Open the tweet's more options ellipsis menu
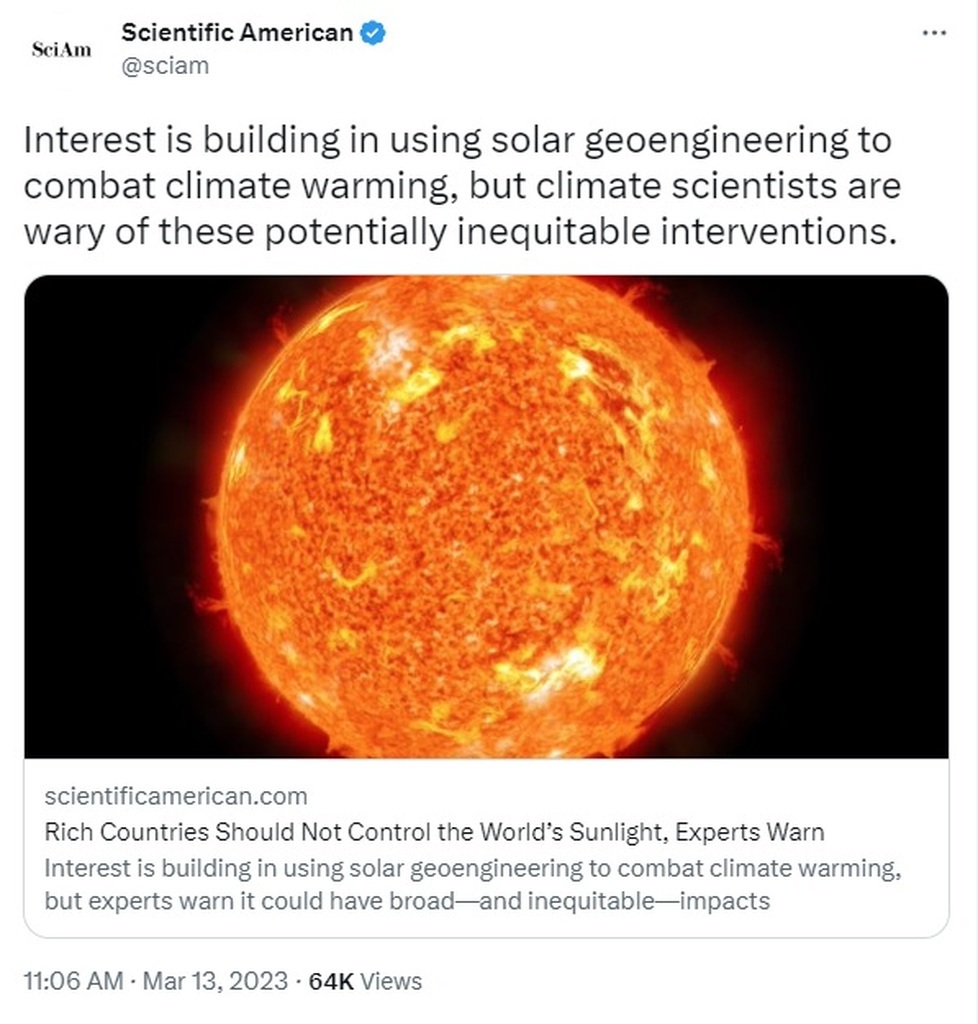This screenshot has height=1024, width=978. click(934, 33)
